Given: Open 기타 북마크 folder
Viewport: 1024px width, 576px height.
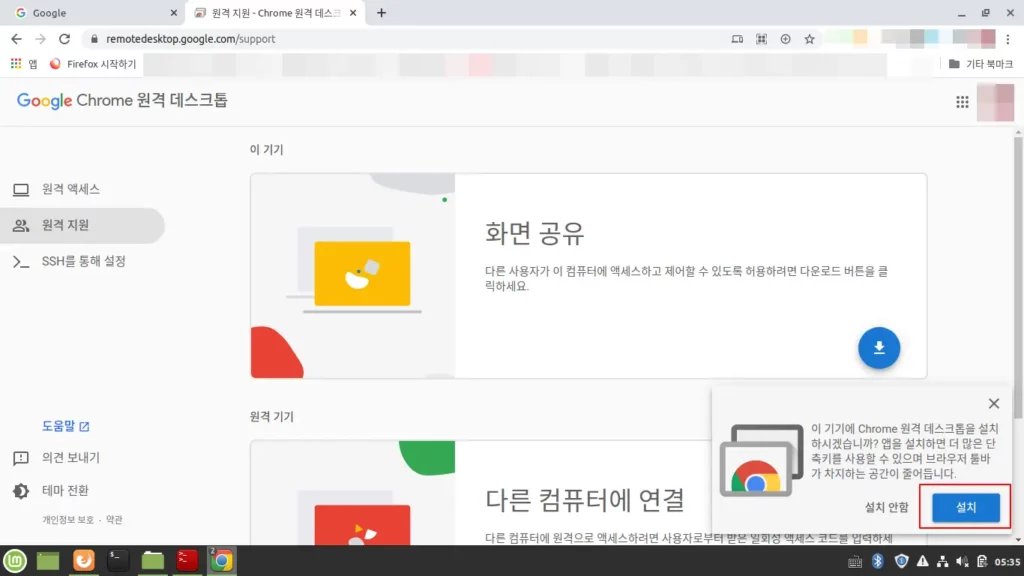Looking at the screenshot, I should click(x=980, y=64).
